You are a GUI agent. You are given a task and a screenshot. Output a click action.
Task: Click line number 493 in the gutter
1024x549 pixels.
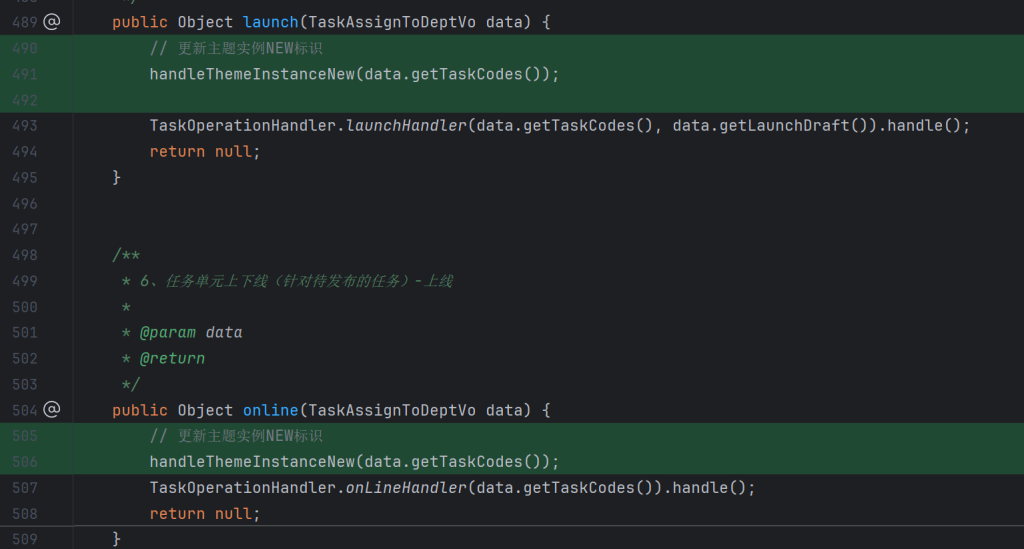[x=25, y=126]
